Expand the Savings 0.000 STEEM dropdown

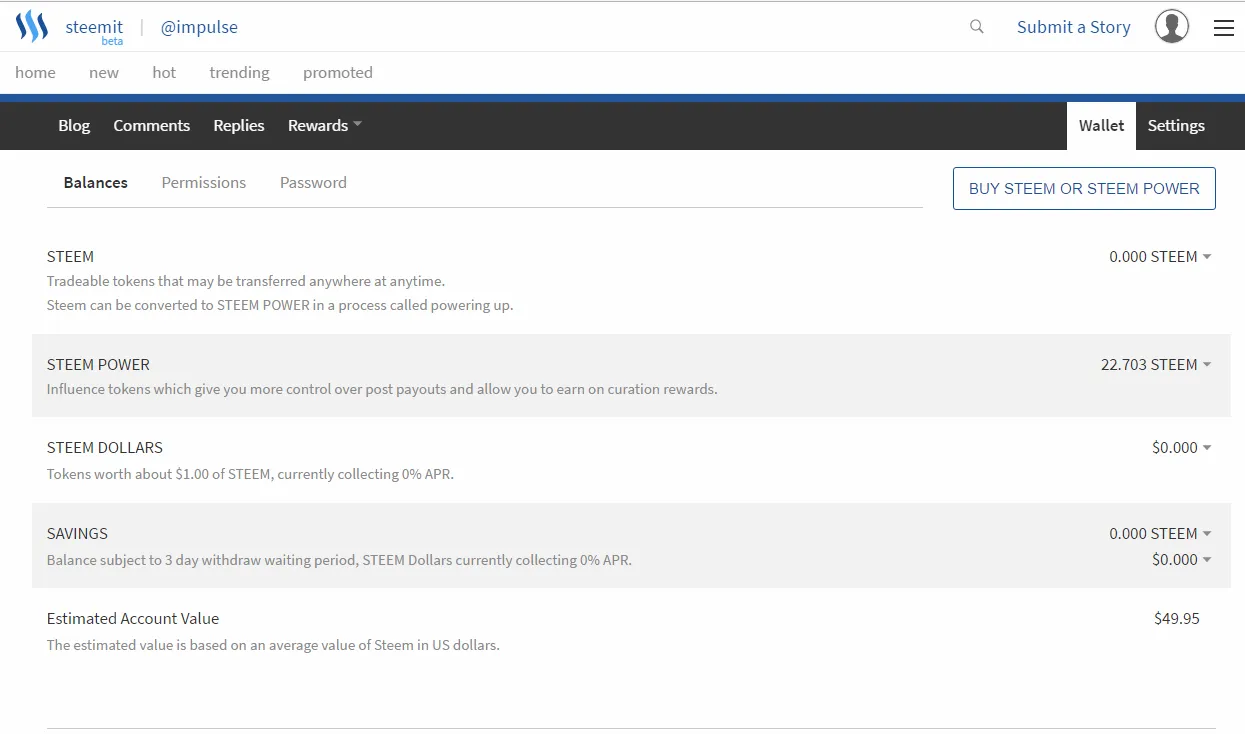tap(1160, 534)
